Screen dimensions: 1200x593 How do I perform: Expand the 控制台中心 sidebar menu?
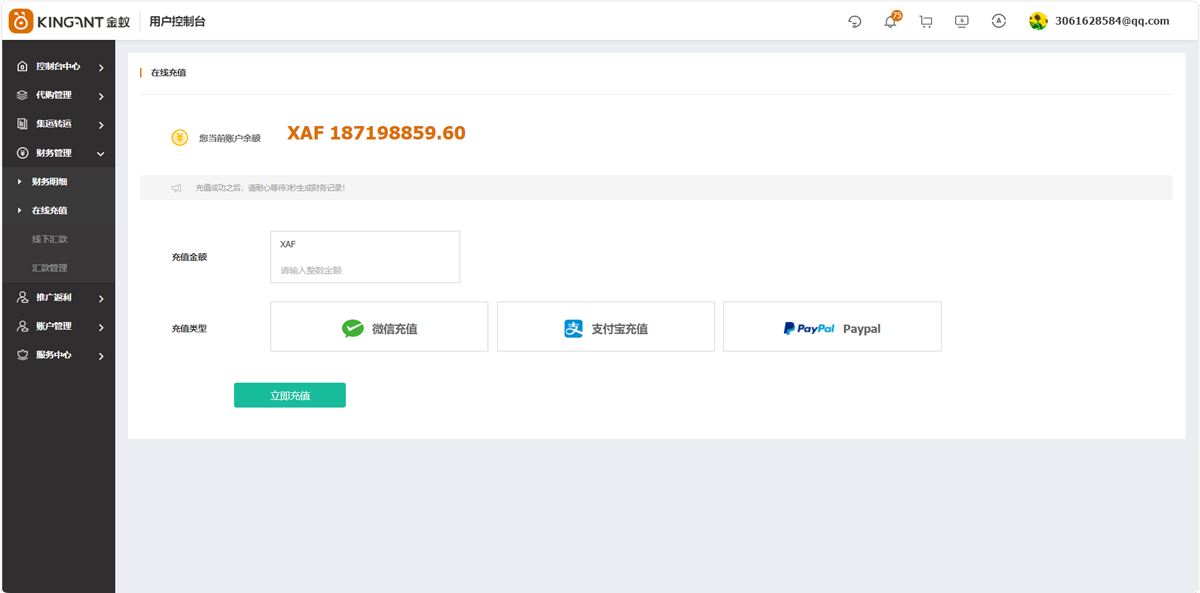click(58, 67)
